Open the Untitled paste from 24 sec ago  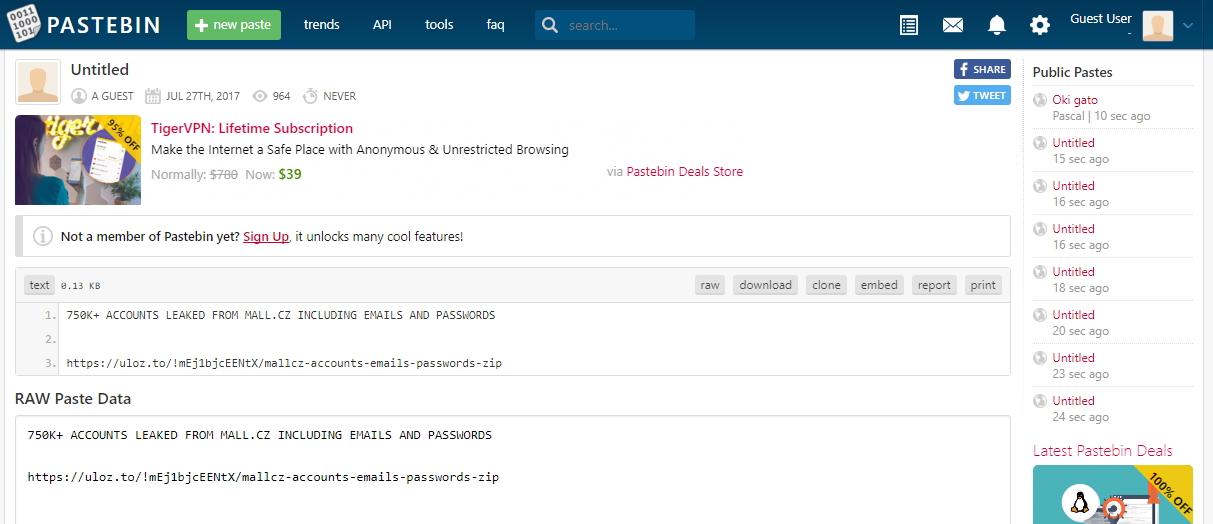(1073, 401)
